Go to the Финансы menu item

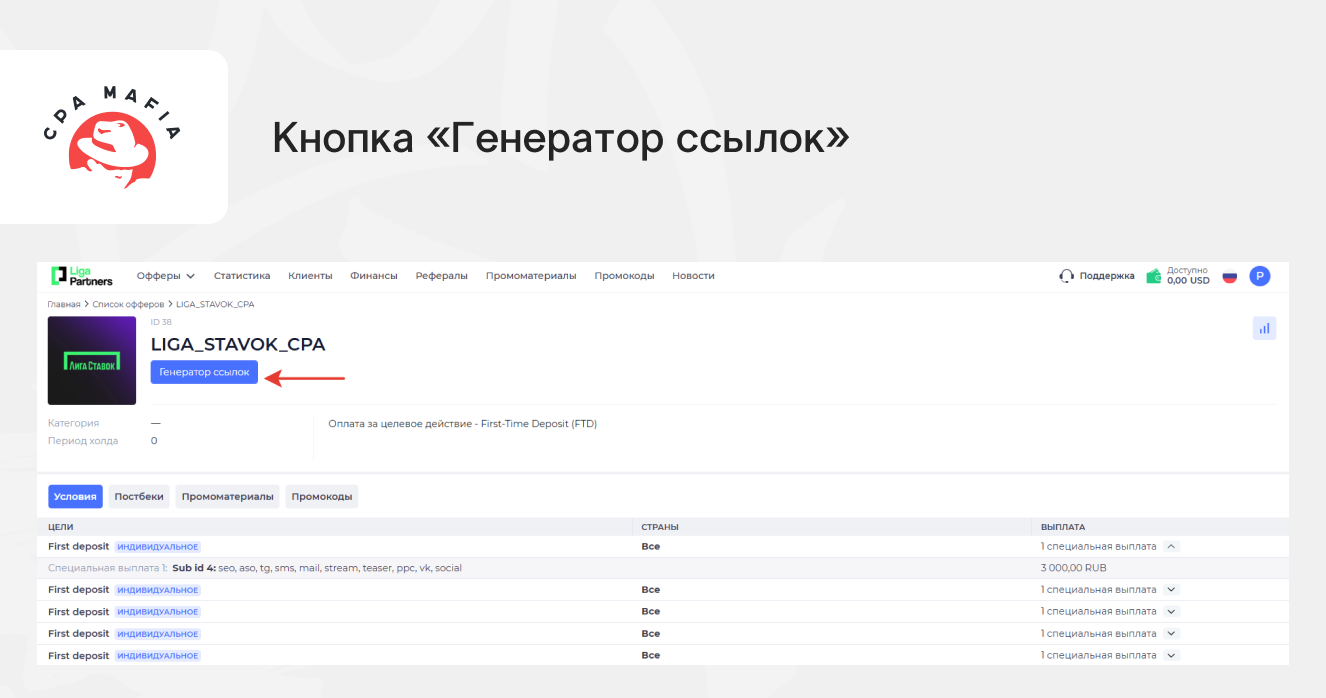tap(374, 276)
